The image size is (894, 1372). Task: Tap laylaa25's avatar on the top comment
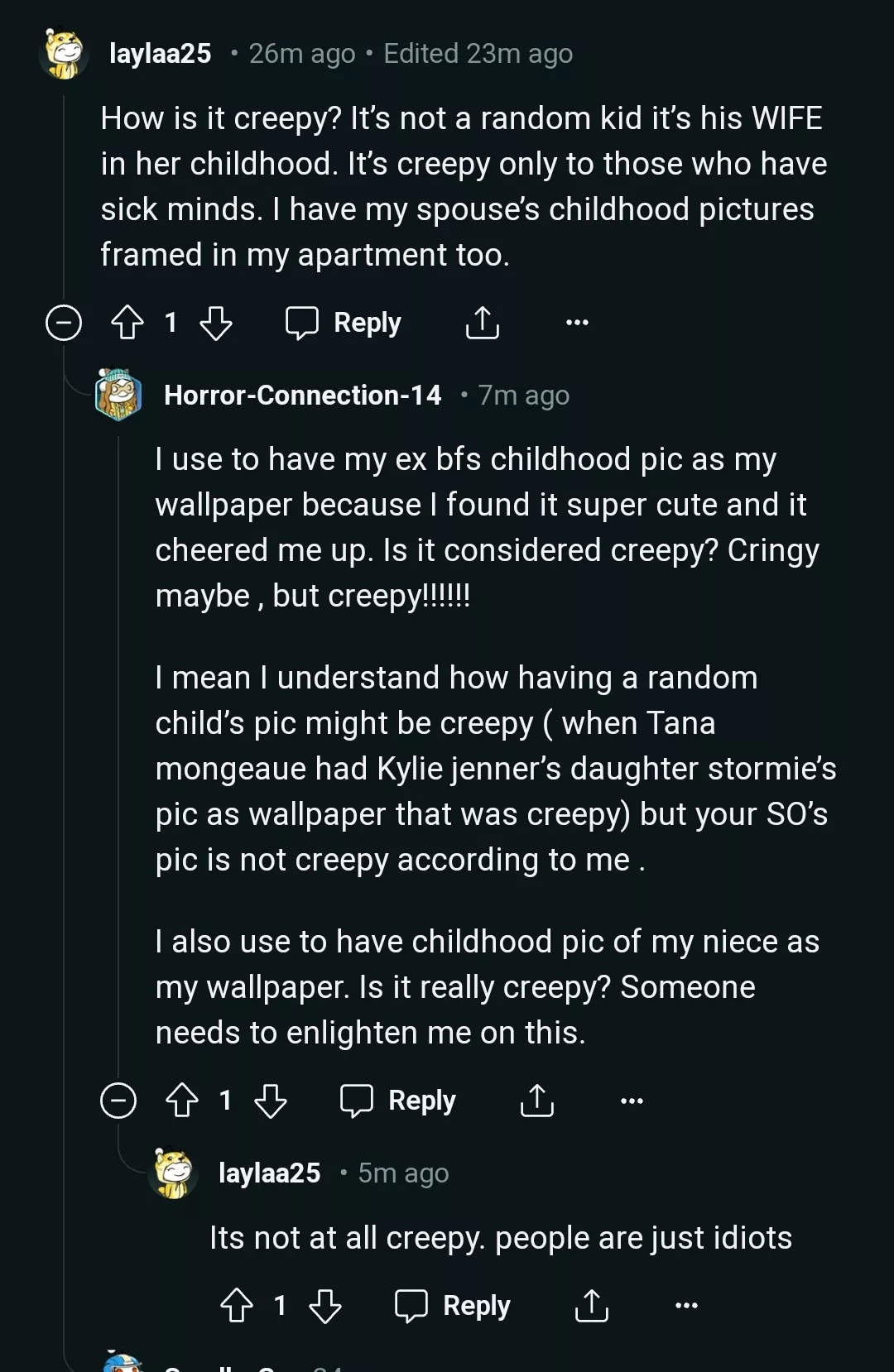pyautogui.click(x=65, y=54)
